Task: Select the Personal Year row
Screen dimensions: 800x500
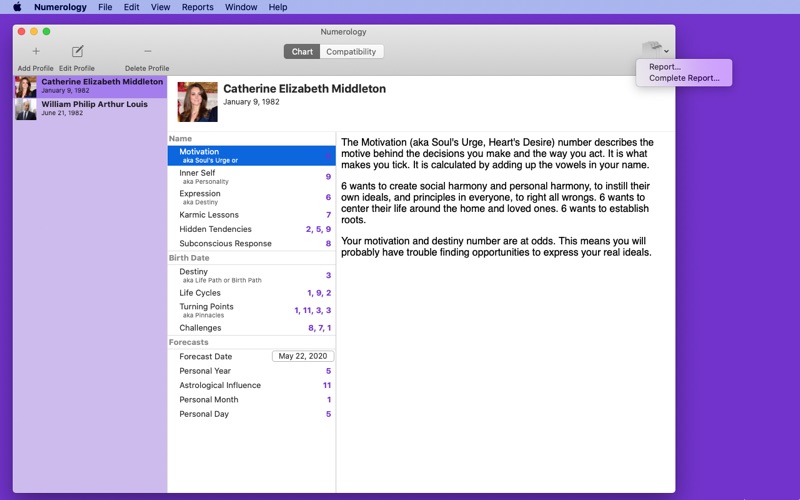Action: click(252, 371)
